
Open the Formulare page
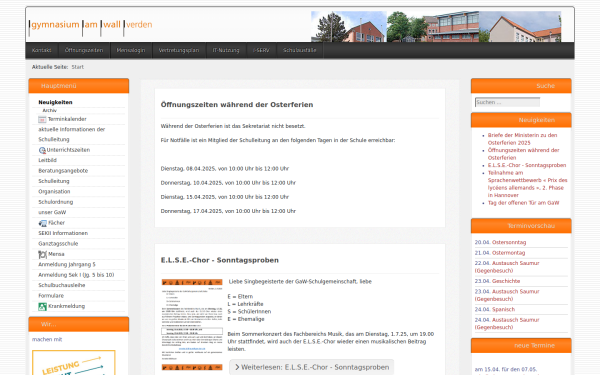point(51,295)
